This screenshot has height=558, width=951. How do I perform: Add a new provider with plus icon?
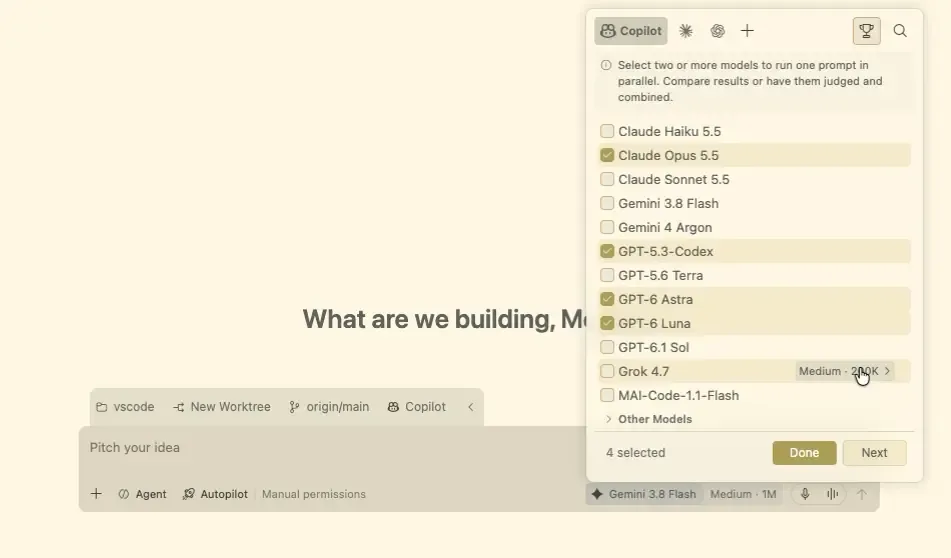747,31
